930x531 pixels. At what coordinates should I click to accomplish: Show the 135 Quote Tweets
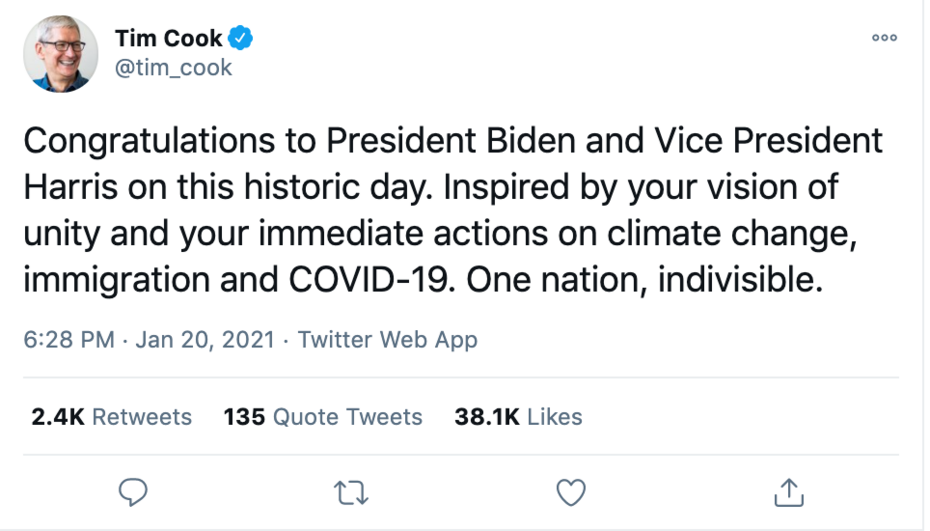[323, 416]
